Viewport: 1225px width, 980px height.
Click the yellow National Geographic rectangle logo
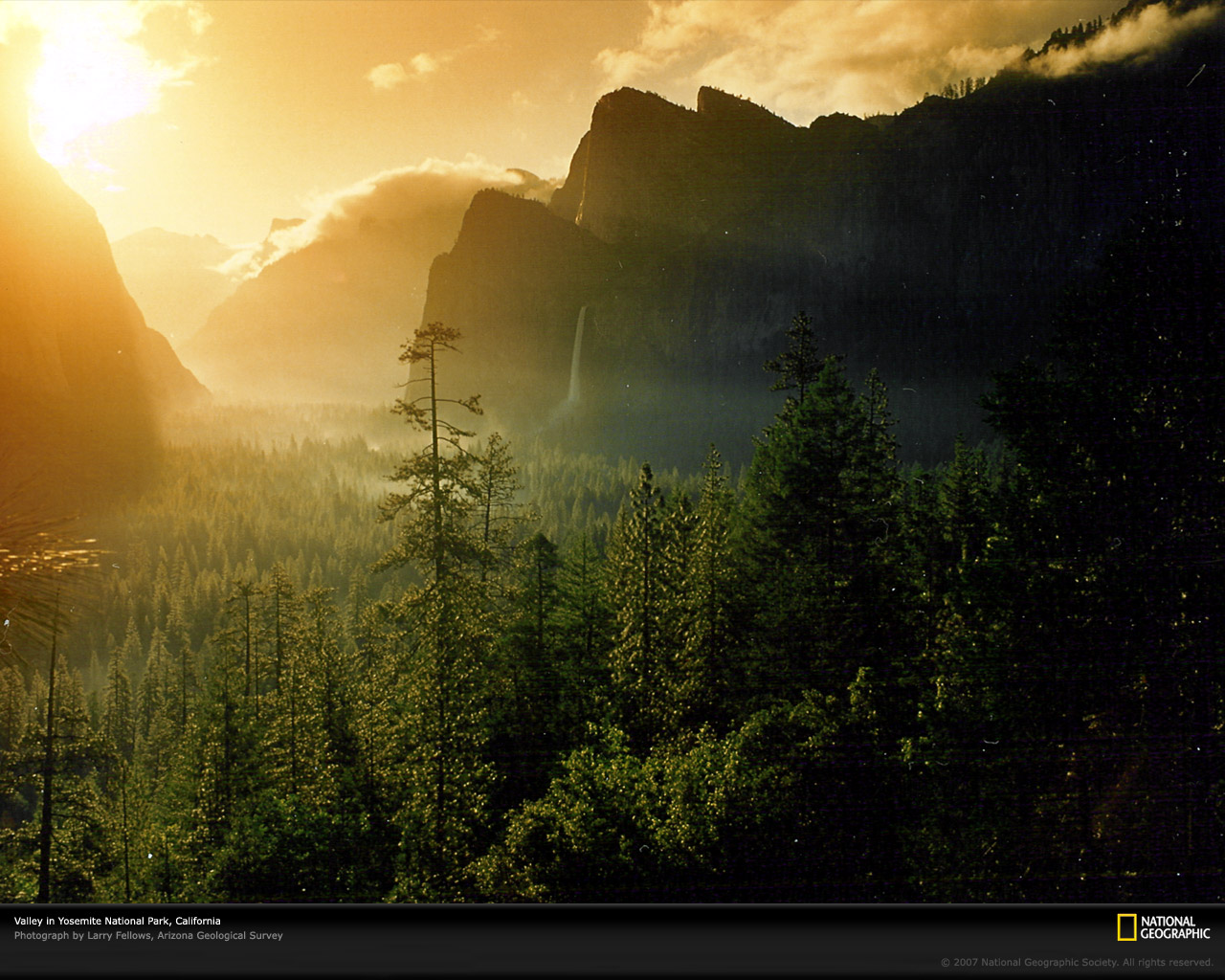click(1126, 927)
